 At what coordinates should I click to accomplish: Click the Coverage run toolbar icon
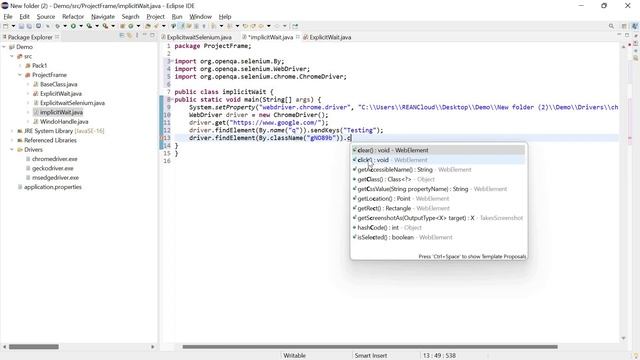coord(89,26)
